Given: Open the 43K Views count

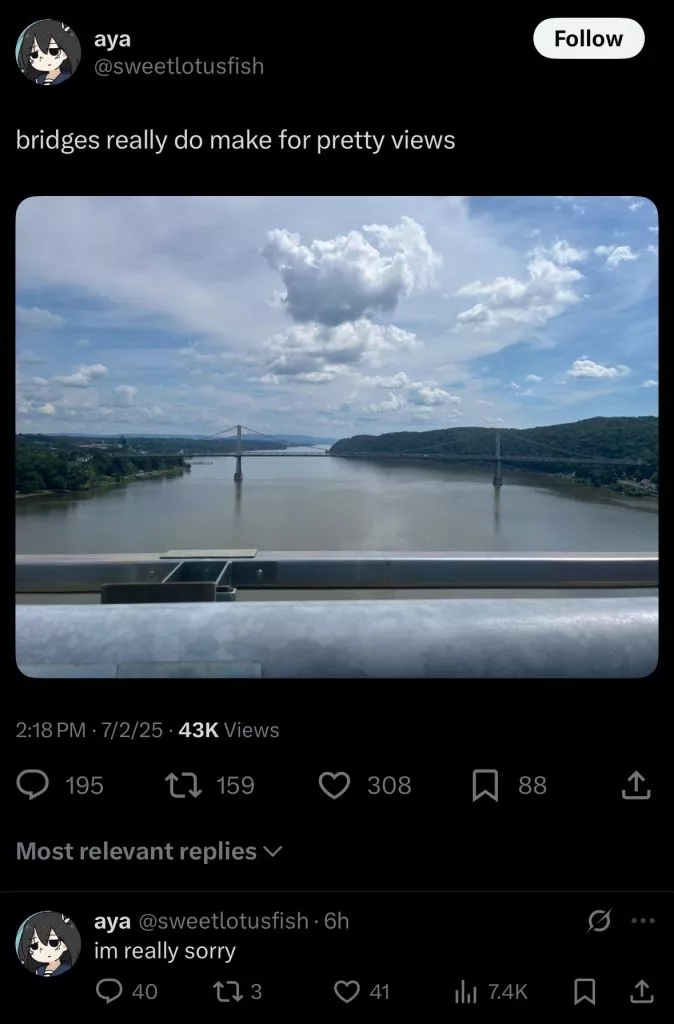Looking at the screenshot, I should click(x=229, y=729).
